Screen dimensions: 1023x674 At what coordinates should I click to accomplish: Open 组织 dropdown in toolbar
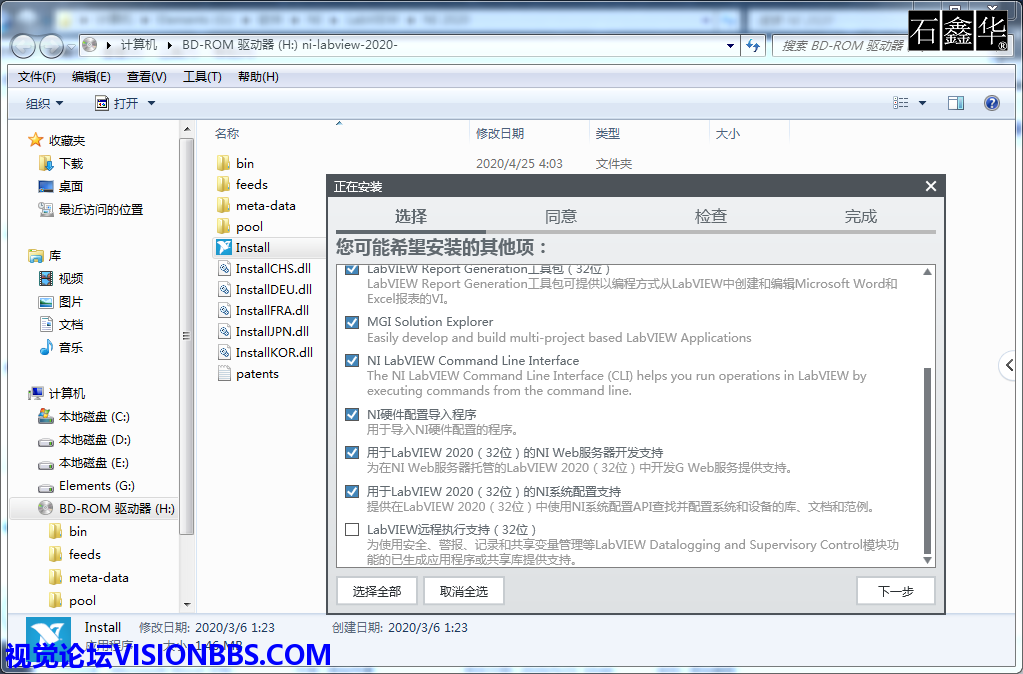[44, 103]
